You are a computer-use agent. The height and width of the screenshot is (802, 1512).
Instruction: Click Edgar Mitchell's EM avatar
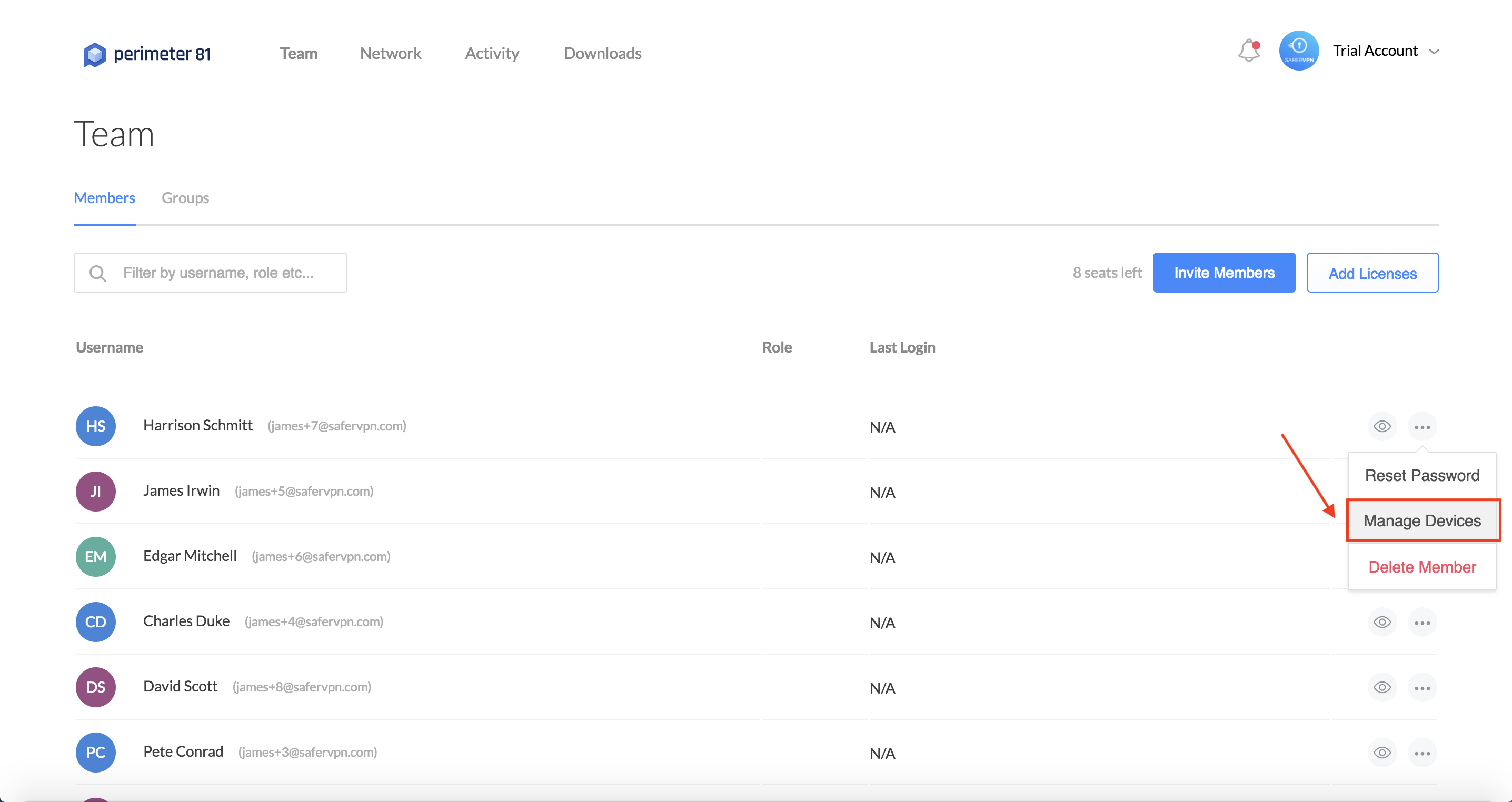point(96,556)
